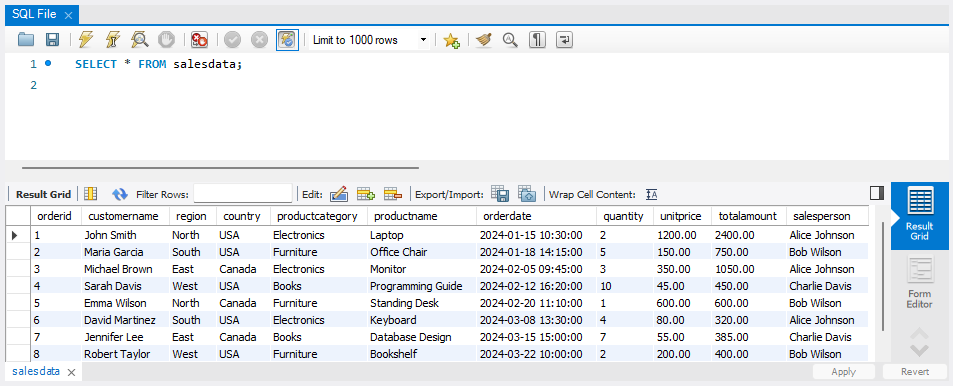
Task: Click the Result Grid label in toolbar
Action: click(x=43, y=195)
